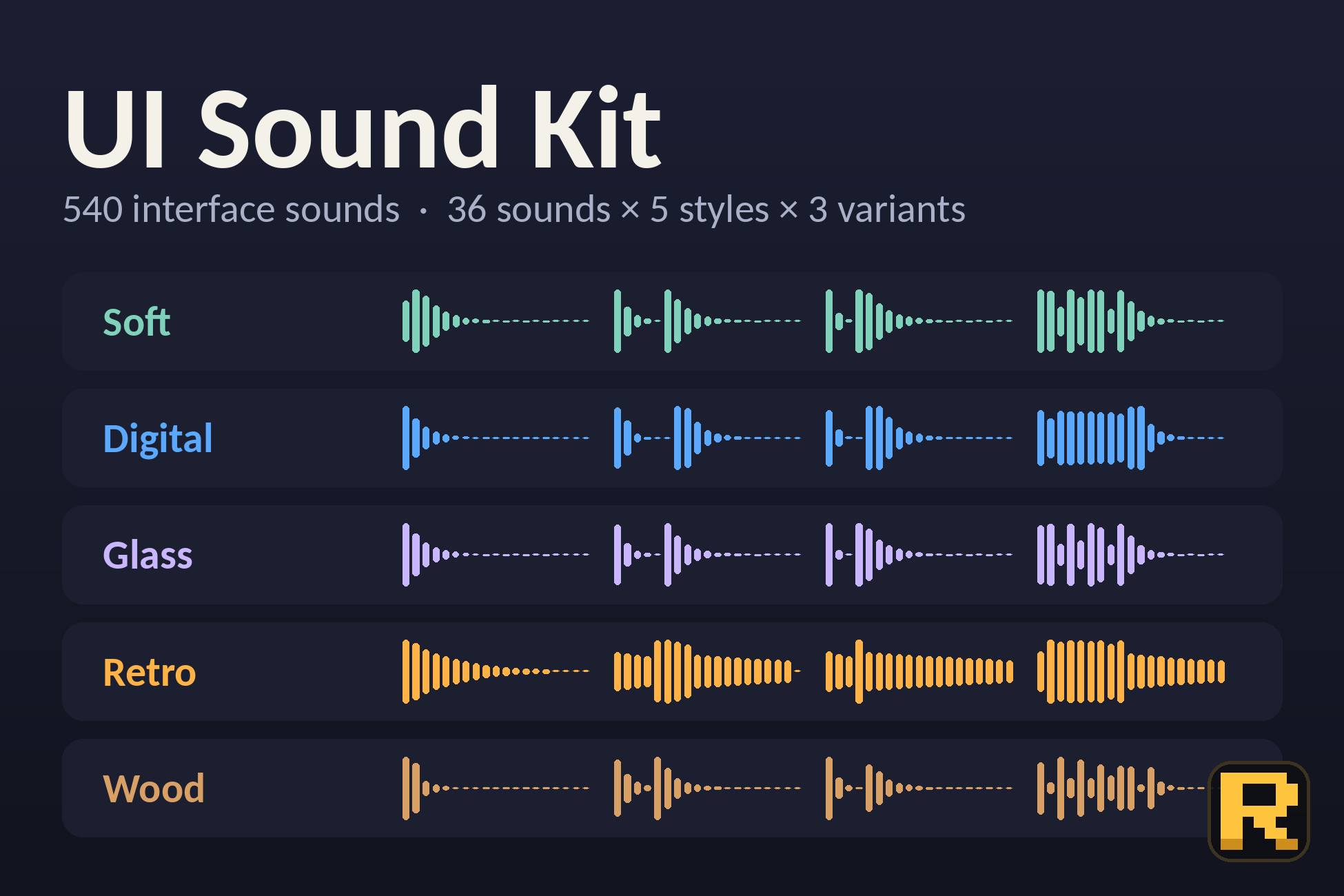The width and height of the screenshot is (1344, 896).
Task: Click second waveform in the Retro row
Action: point(707,671)
